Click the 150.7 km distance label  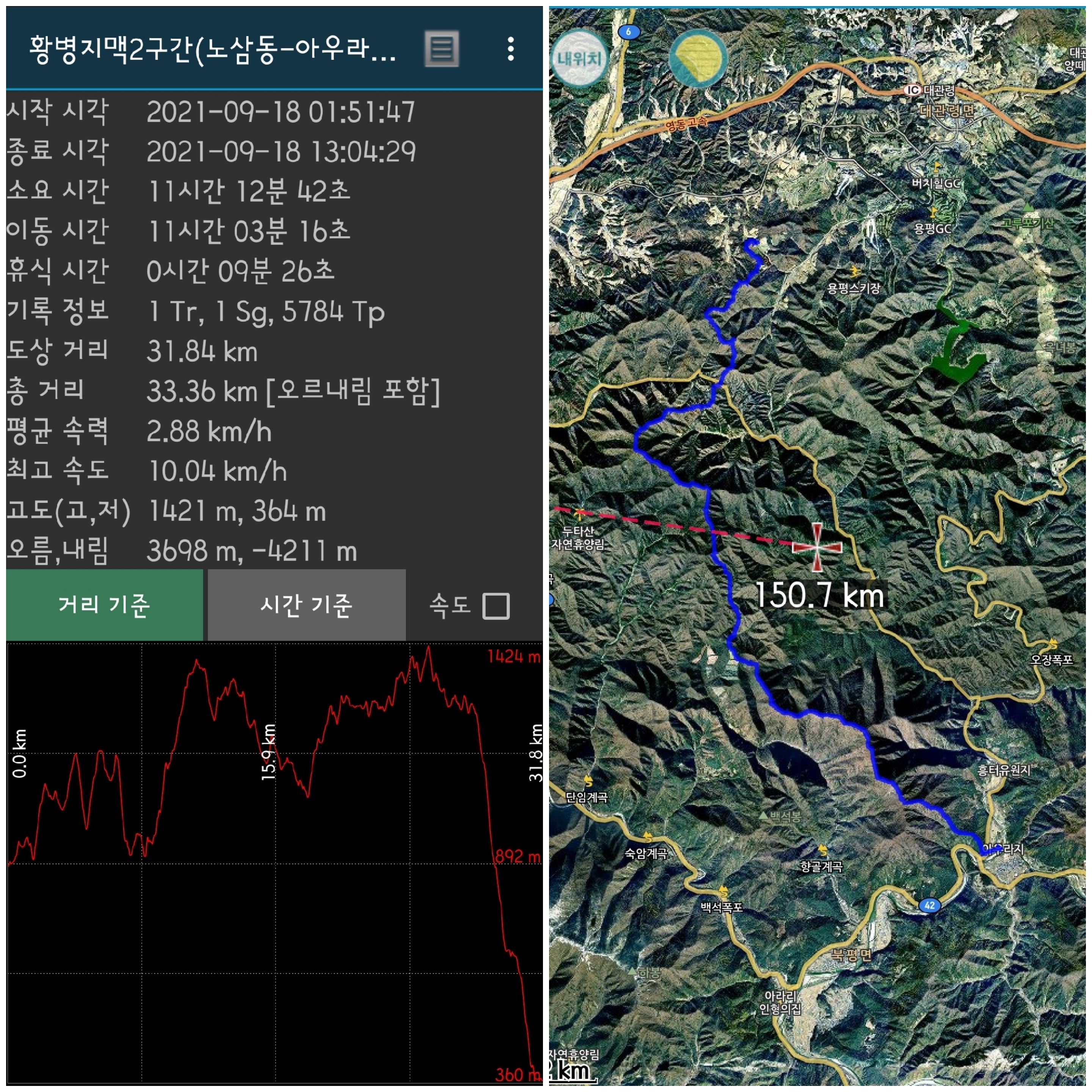819,595
